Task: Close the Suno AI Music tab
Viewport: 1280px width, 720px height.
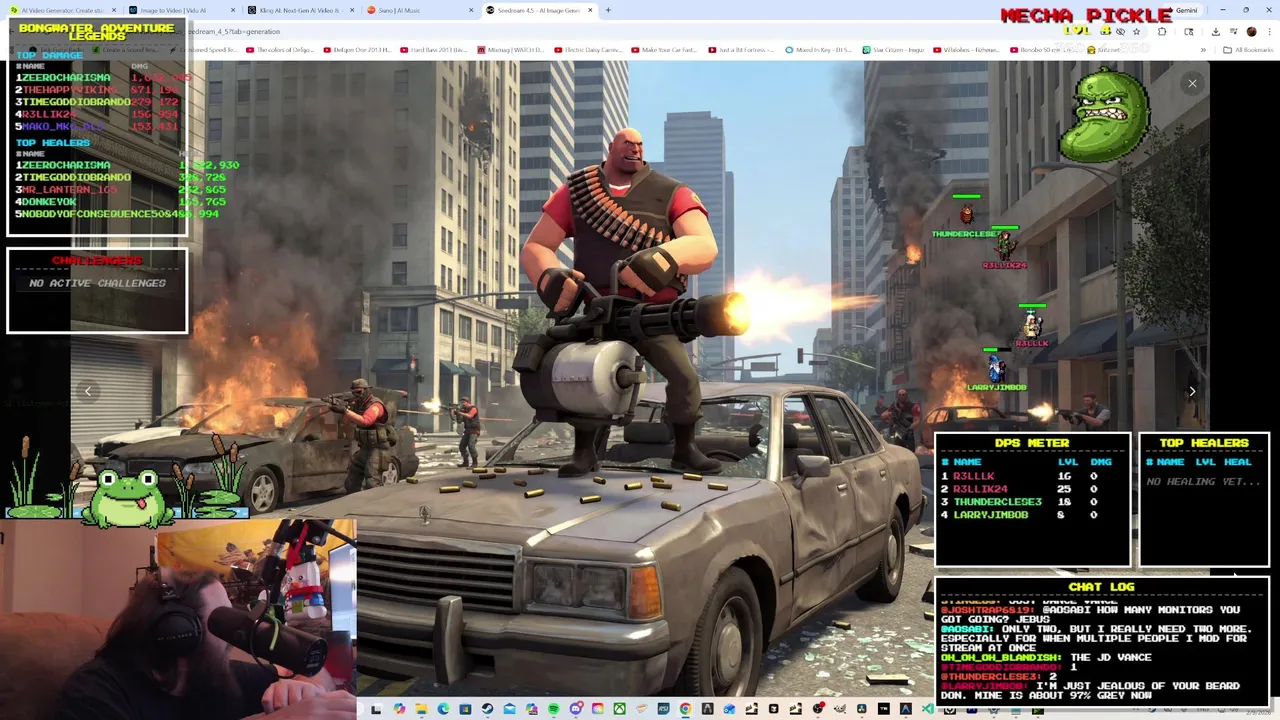Action: [471, 10]
